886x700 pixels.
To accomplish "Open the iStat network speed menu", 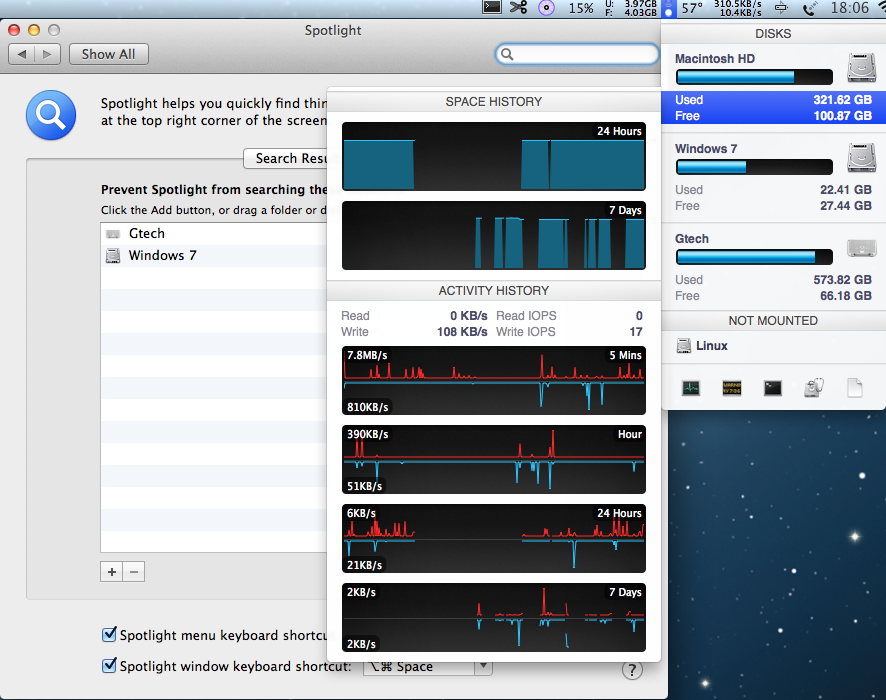I will tap(737, 8).
